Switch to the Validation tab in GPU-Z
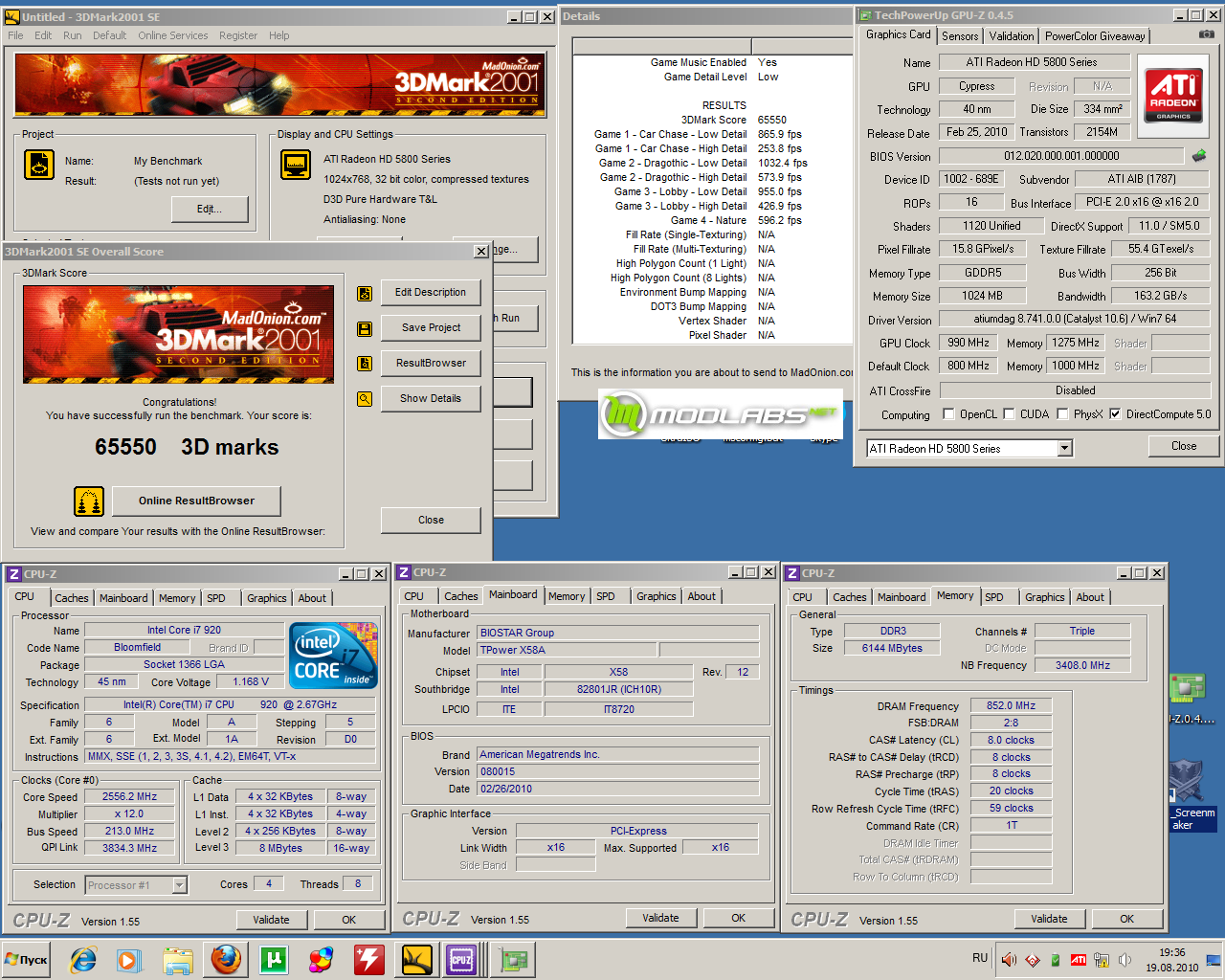1225x980 pixels. [1012, 36]
